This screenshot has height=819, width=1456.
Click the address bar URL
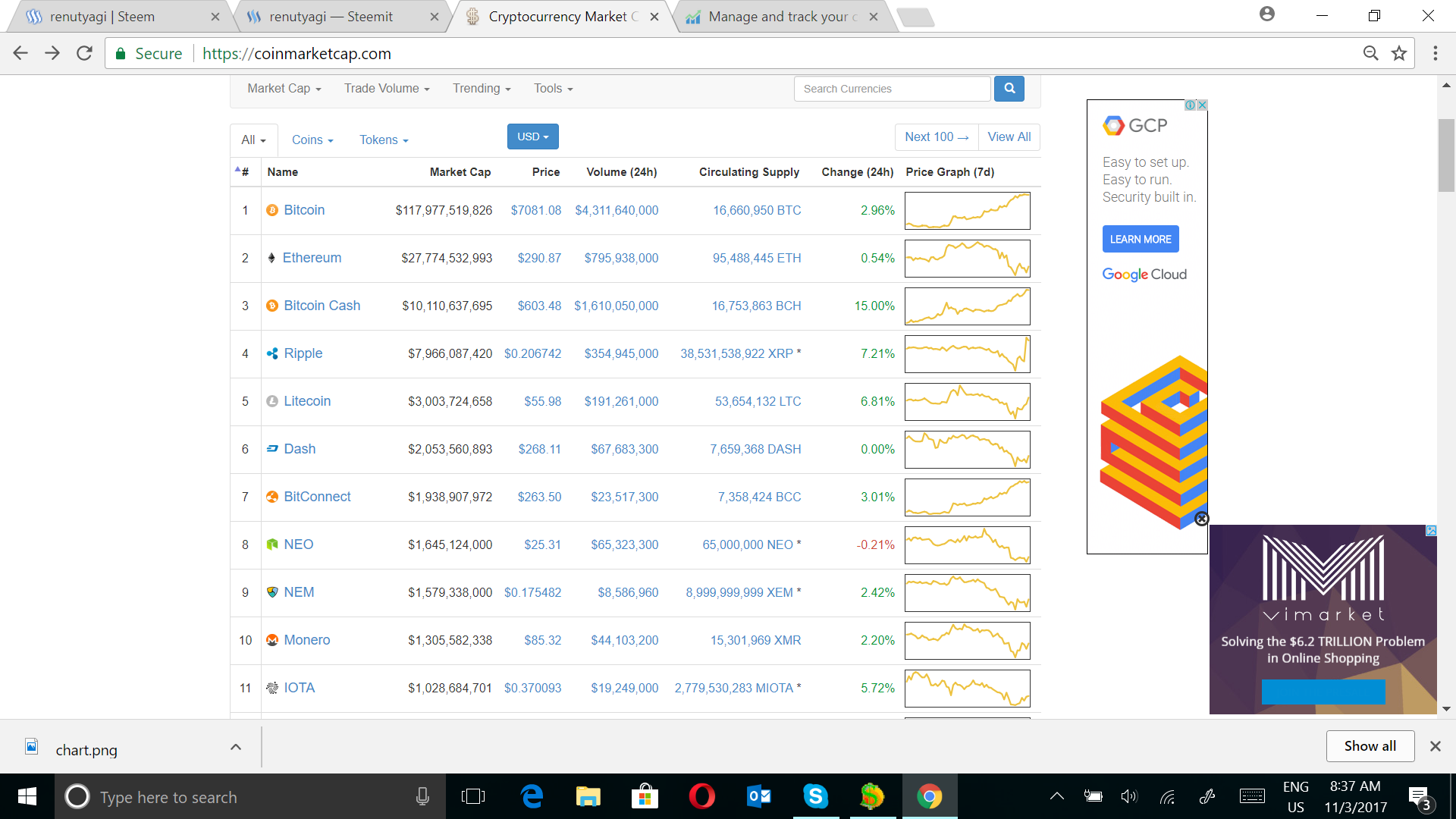click(x=297, y=53)
